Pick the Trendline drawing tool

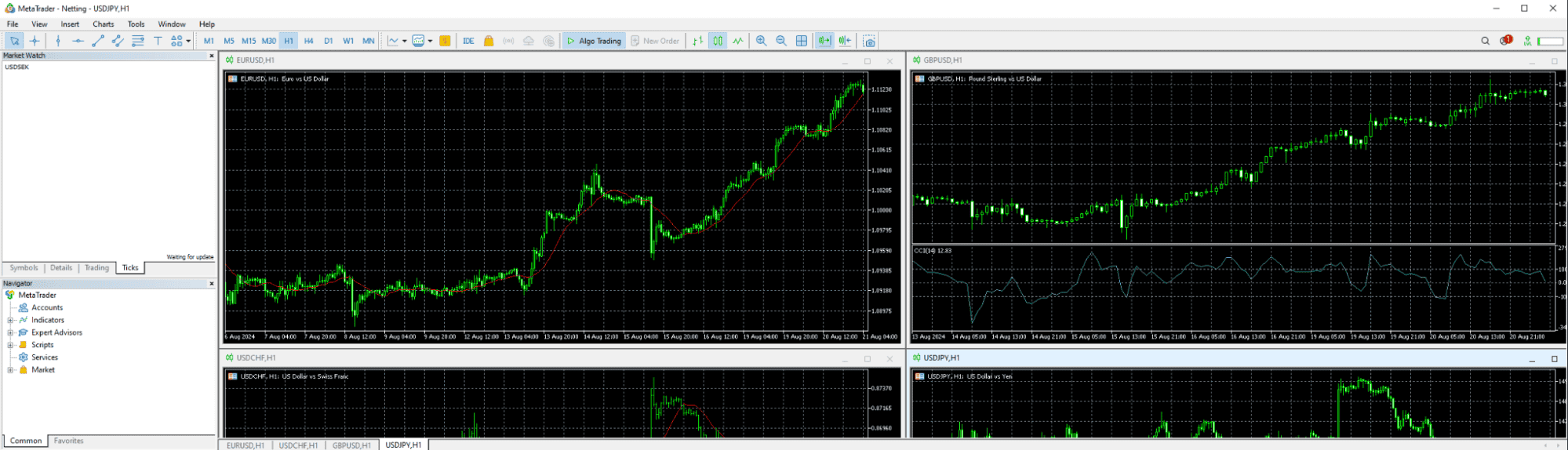98,41
